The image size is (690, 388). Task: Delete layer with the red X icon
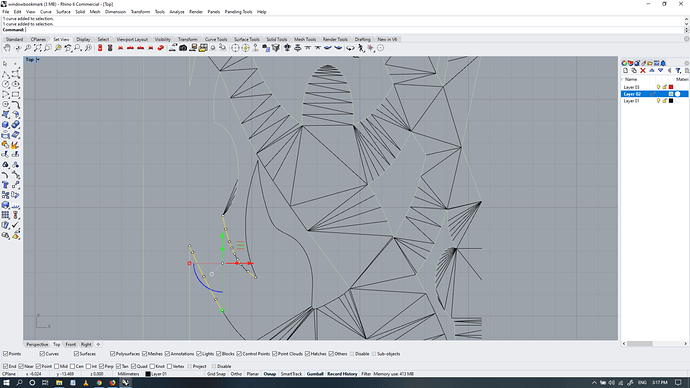[643, 70]
